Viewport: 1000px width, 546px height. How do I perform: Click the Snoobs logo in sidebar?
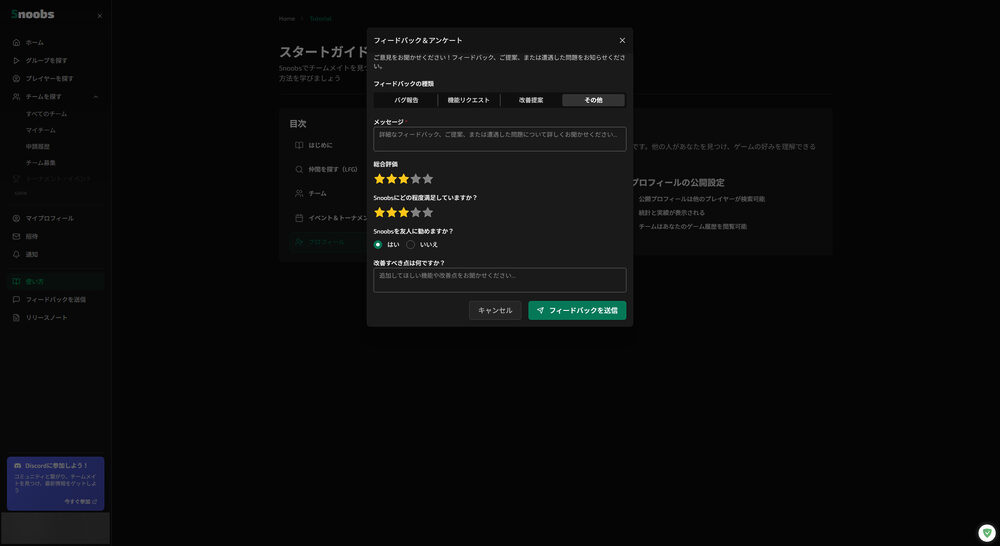pos(33,14)
